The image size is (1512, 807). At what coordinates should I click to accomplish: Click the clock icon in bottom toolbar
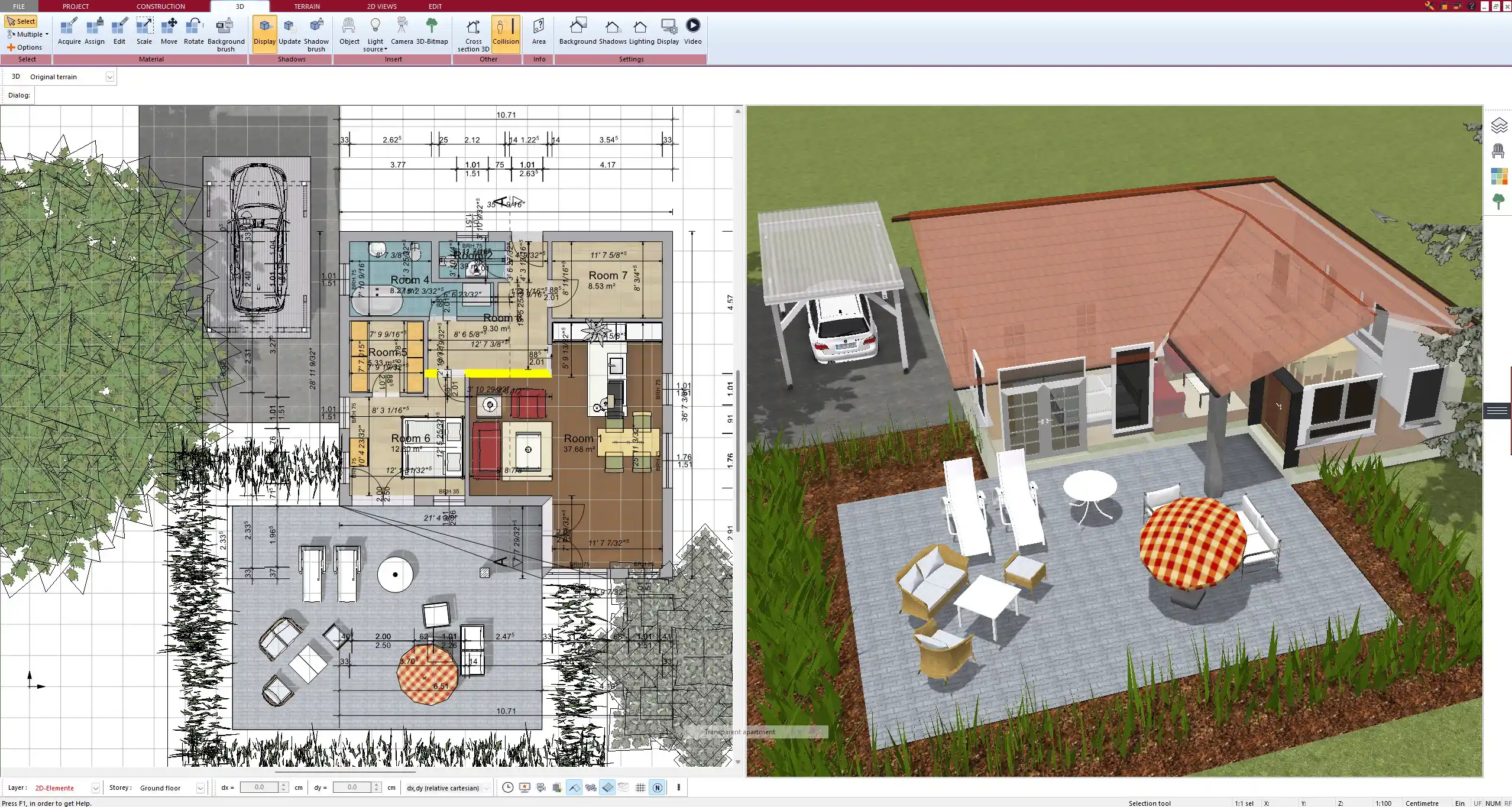pos(507,787)
